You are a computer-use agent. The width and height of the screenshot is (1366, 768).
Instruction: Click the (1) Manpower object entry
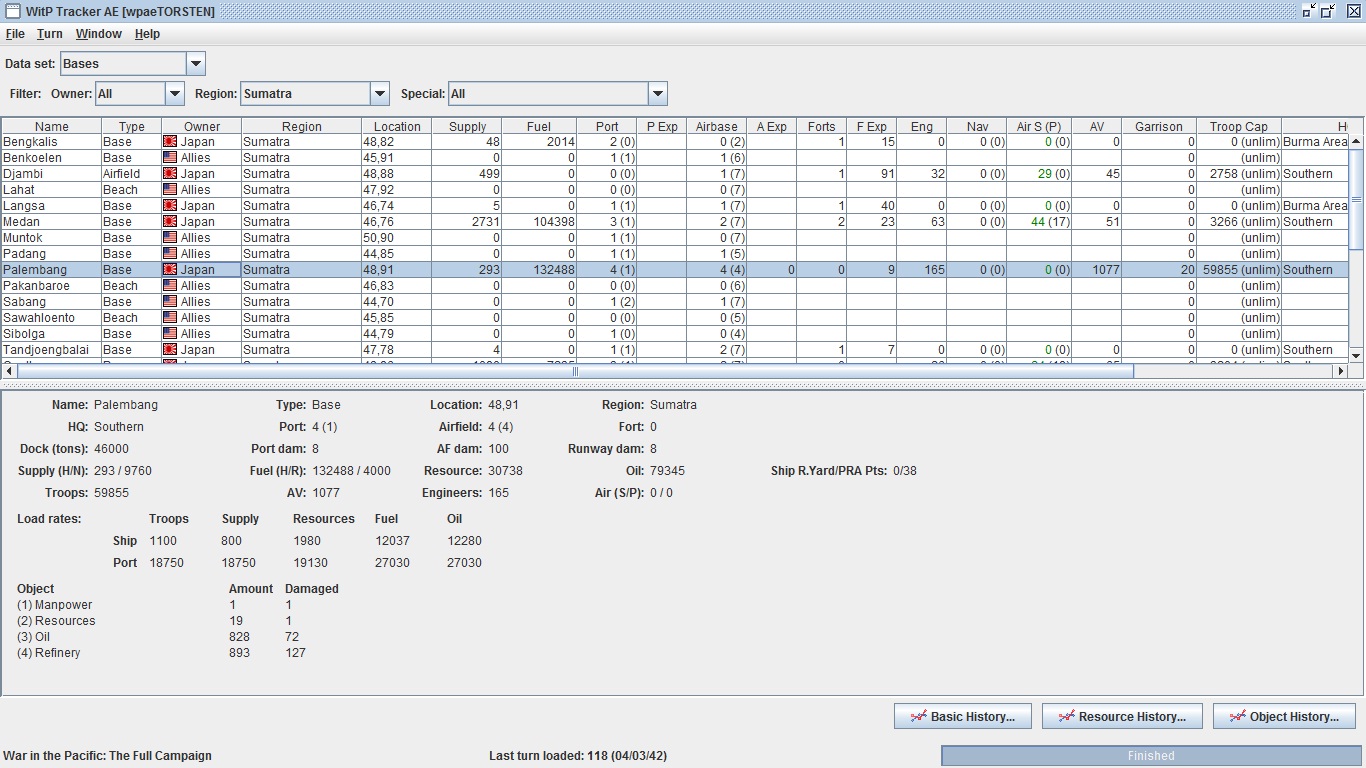pyautogui.click(x=54, y=605)
